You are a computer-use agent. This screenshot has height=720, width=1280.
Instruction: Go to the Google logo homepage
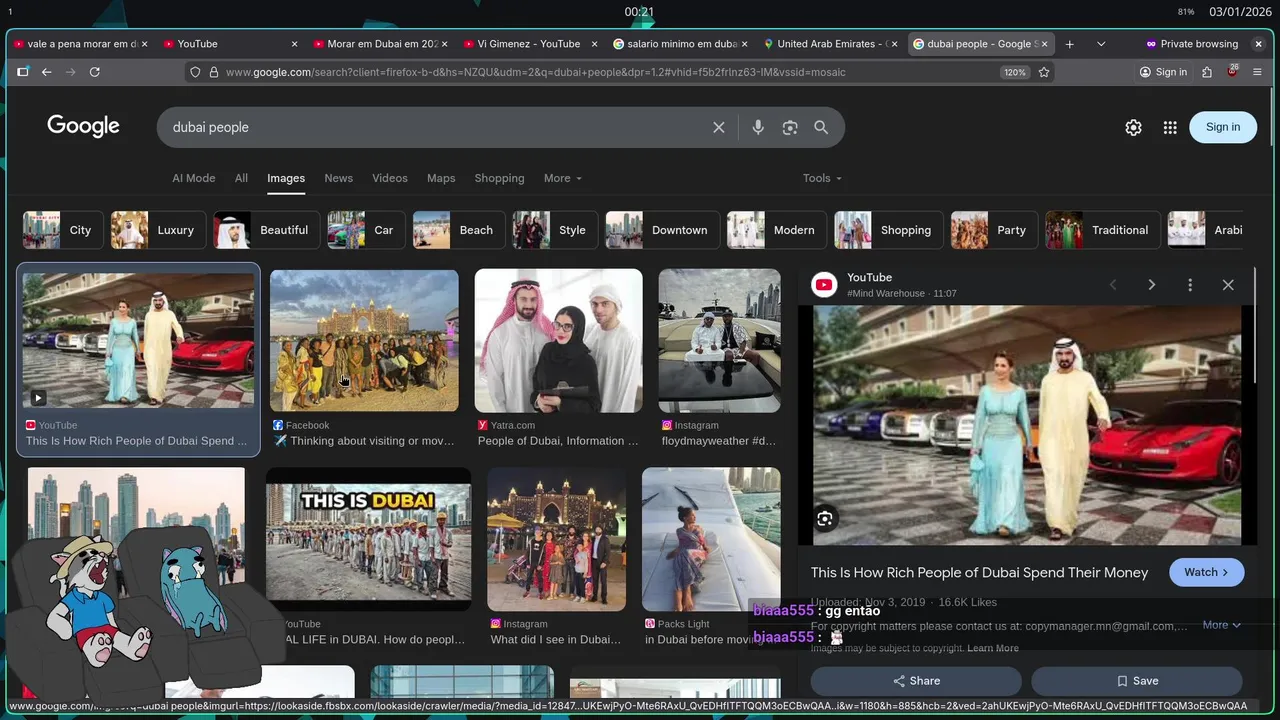click(x=83, y=126)
